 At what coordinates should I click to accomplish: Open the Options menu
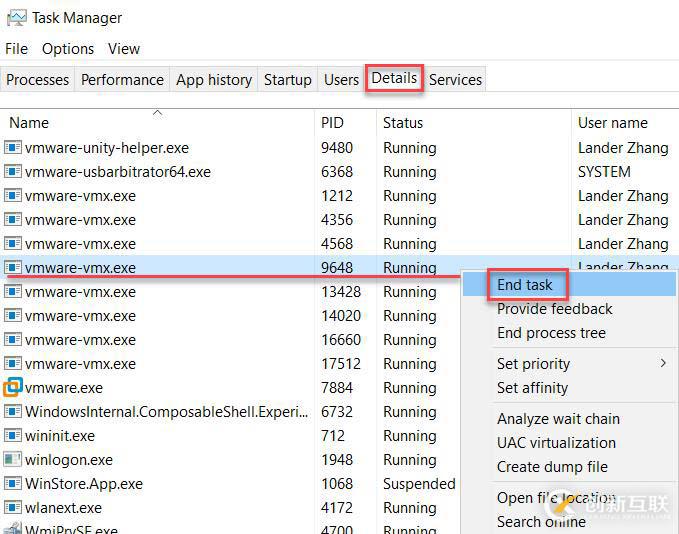(x=68, y=49)
